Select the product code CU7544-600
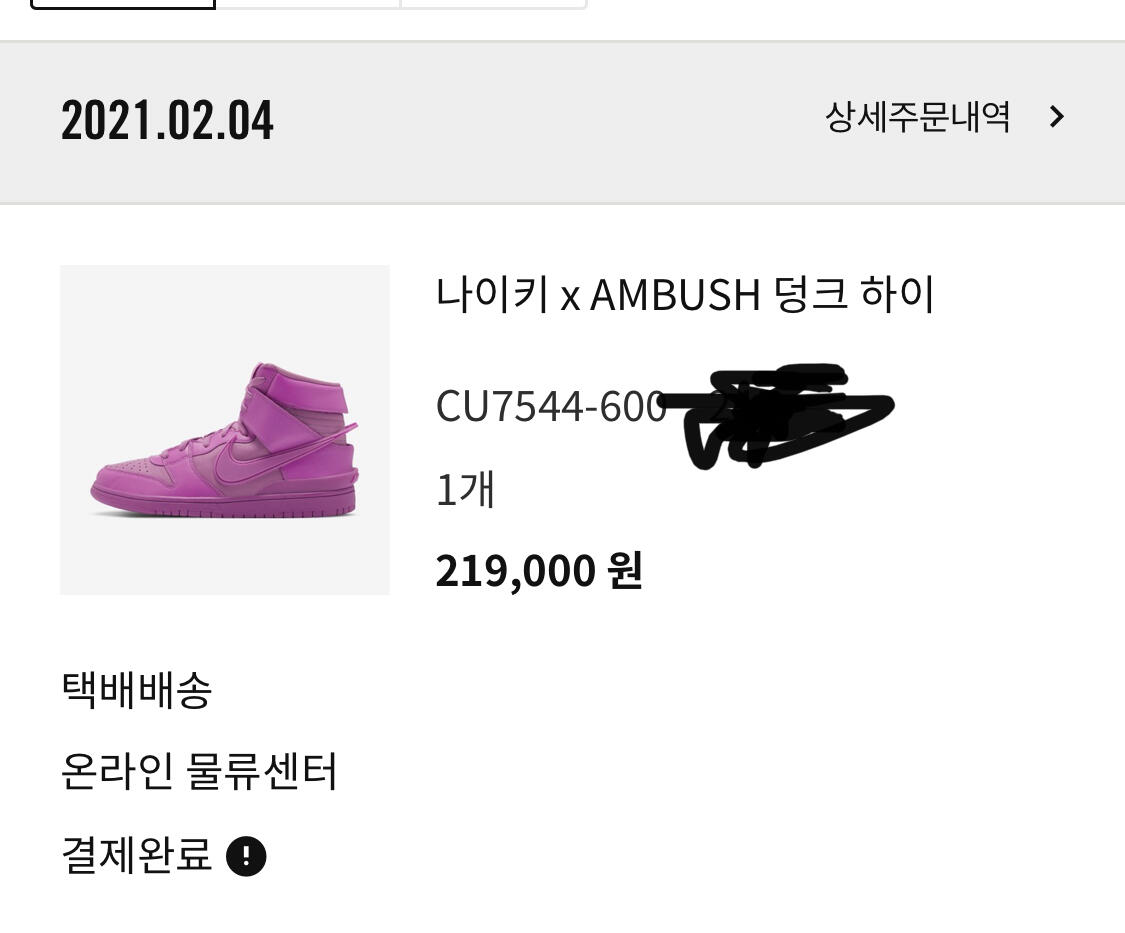Screen dimensions: 1125x933 point(551,407)
